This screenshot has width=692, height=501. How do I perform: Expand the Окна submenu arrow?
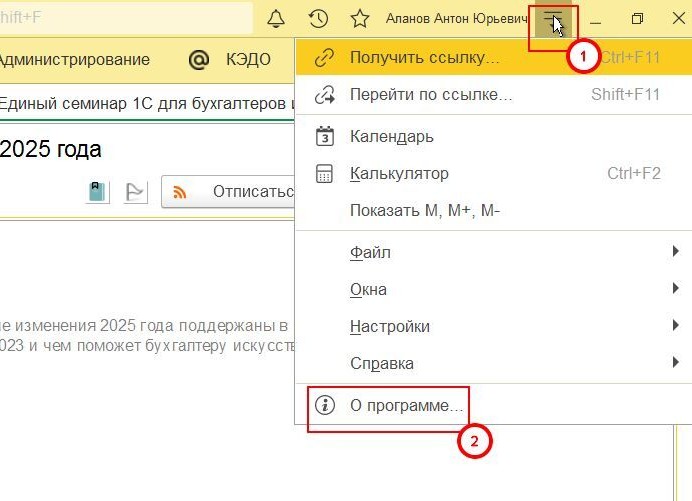[x=675, y=289]
